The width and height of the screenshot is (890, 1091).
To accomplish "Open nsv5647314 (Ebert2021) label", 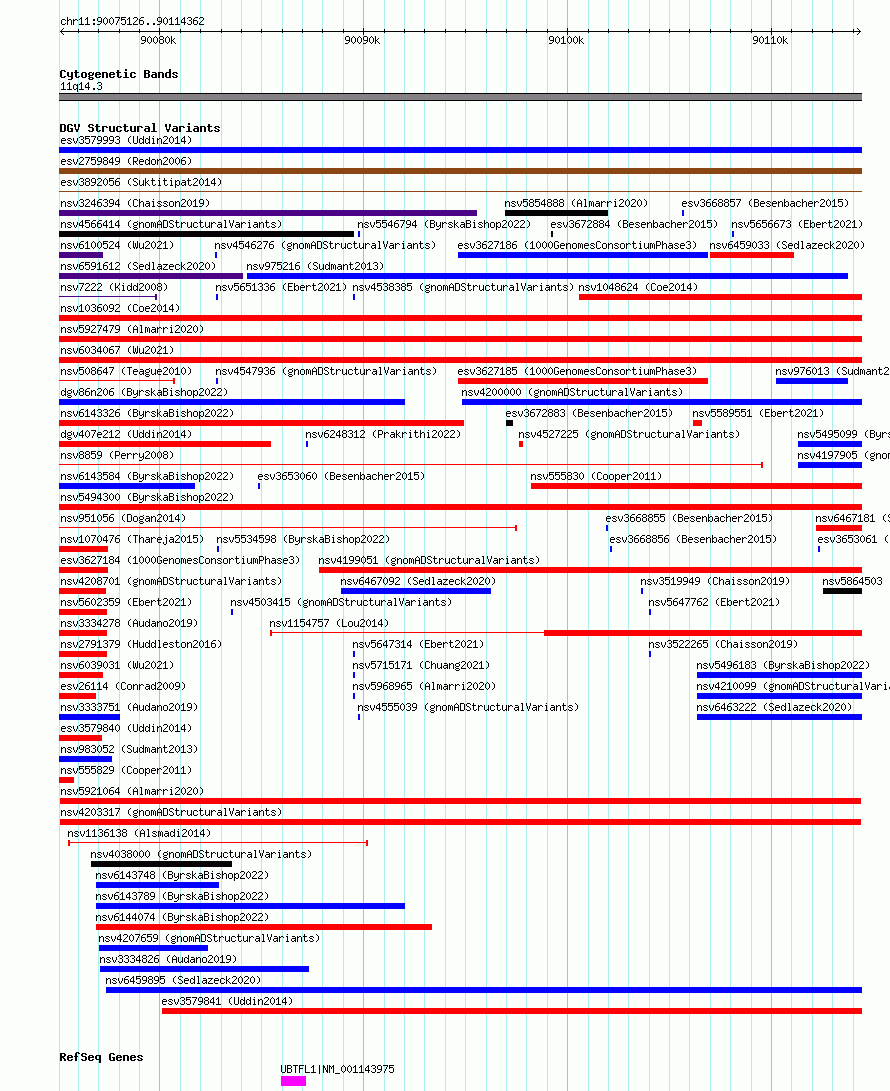I will pyautogui.click(x=418, y=644).
